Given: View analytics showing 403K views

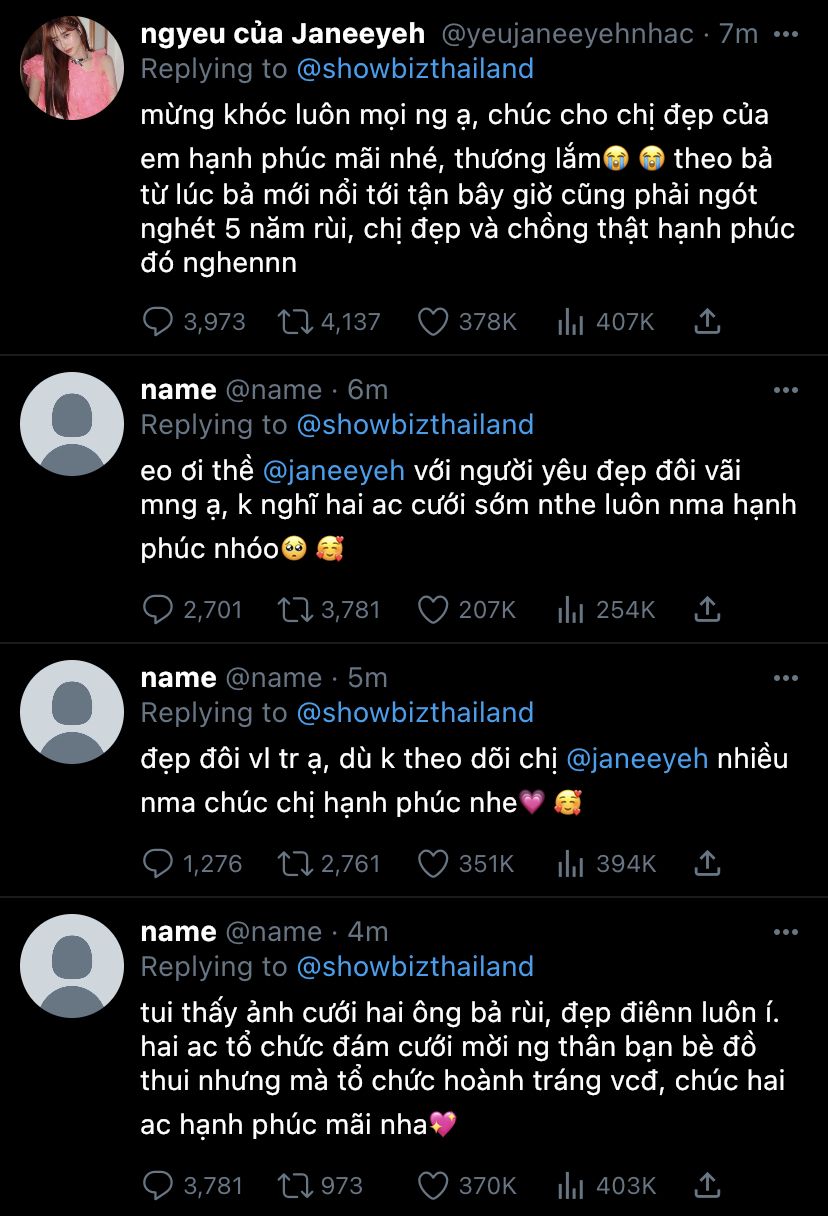Looking at the screenshot, I should pyautogui.click(x=570, y=1186).
